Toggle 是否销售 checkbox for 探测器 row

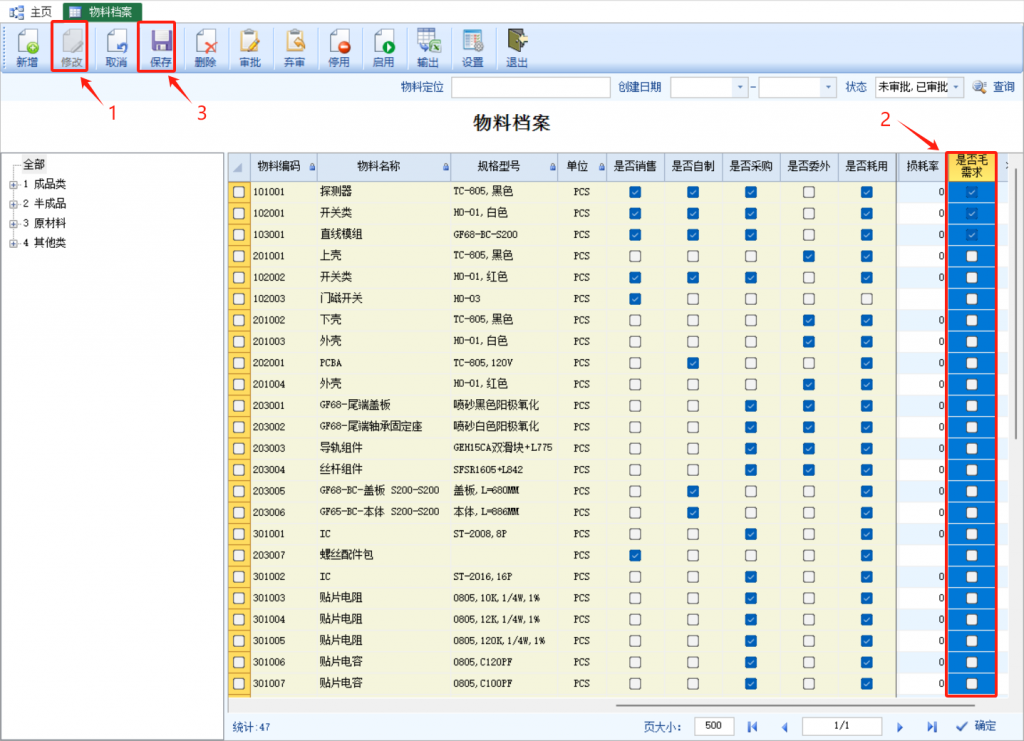point(635,192)
